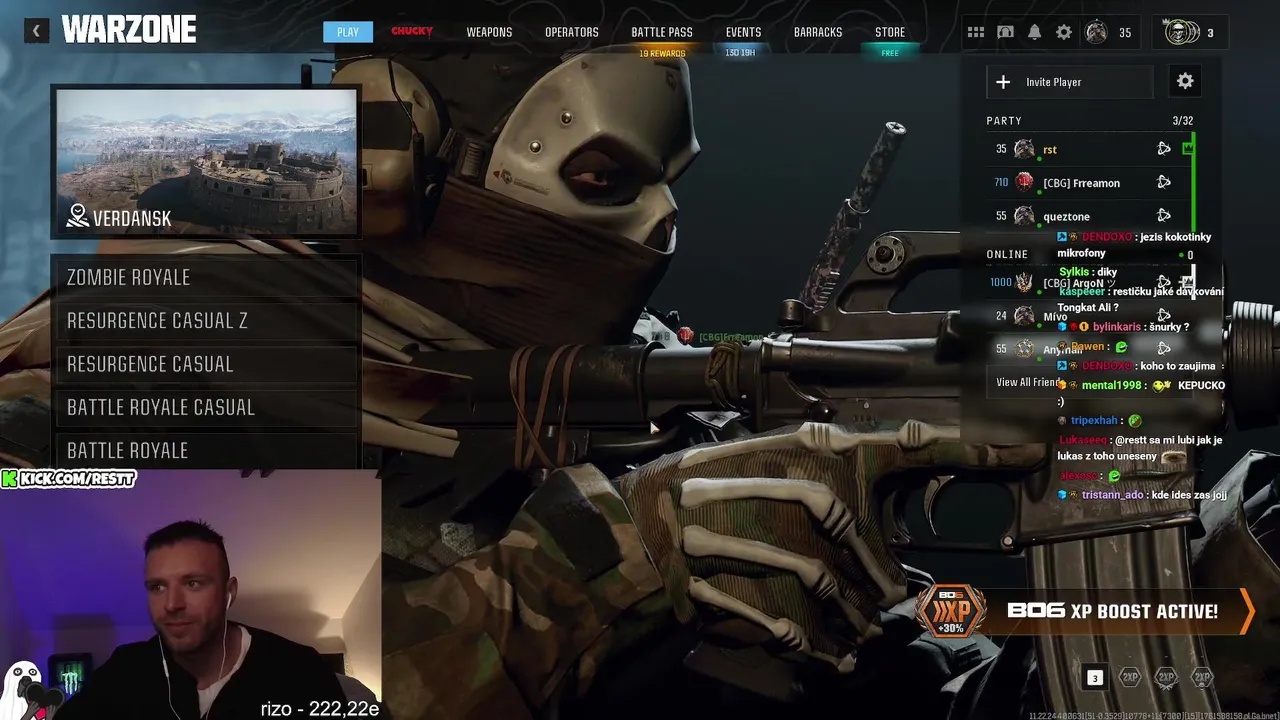Click ONLINE section header
The height and width of the screenshot is (720, 1280).
pos(1007,254)
